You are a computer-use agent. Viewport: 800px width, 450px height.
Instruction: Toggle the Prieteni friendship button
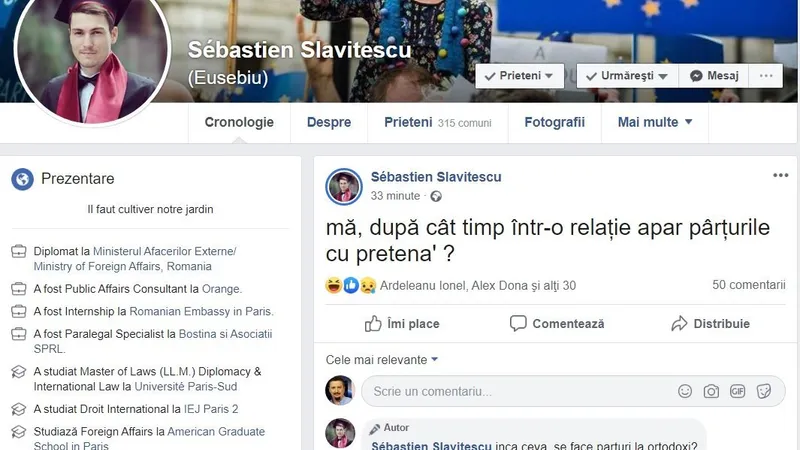519,76
